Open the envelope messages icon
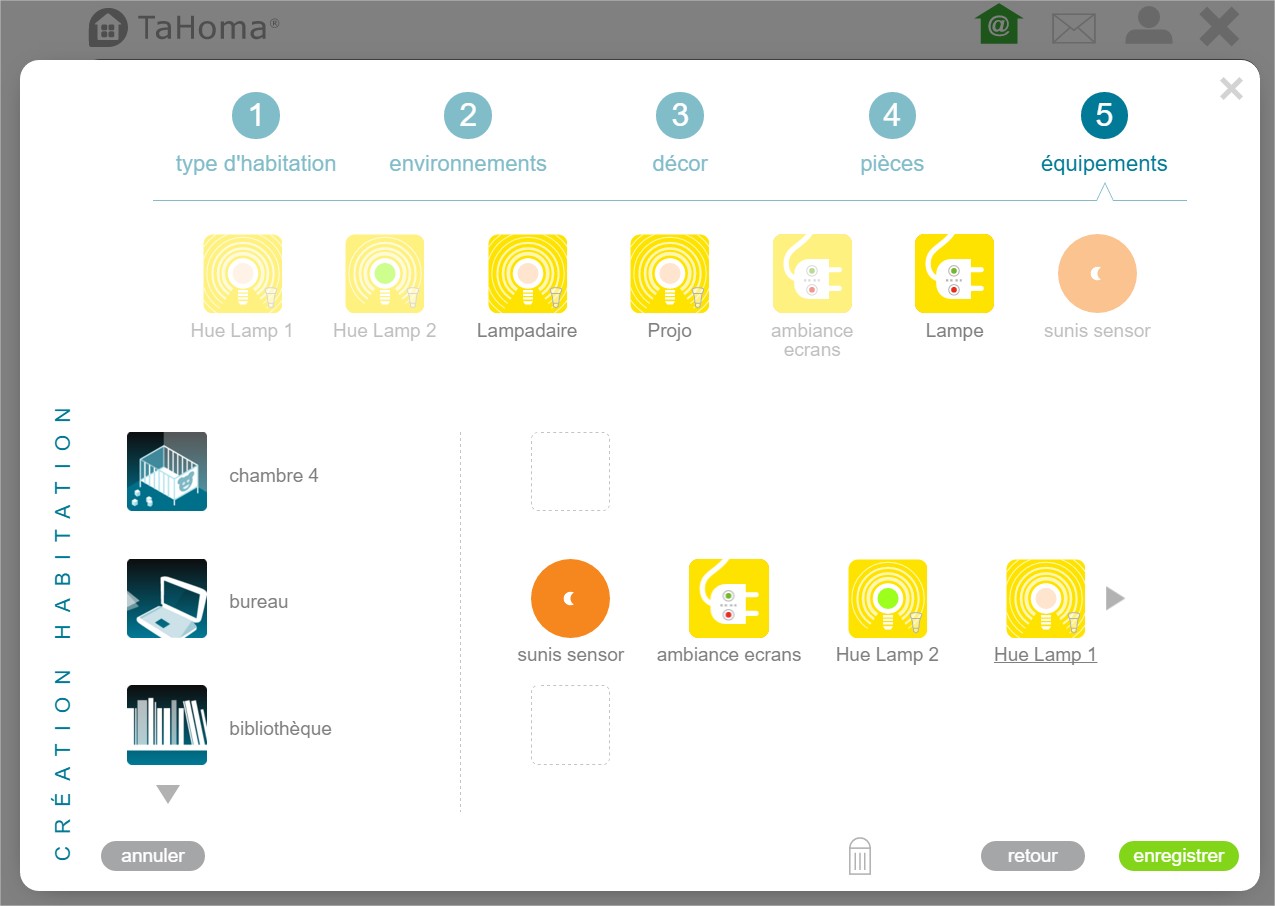The height and width of the screenshot is (906, 1275). pos(1074,28)
